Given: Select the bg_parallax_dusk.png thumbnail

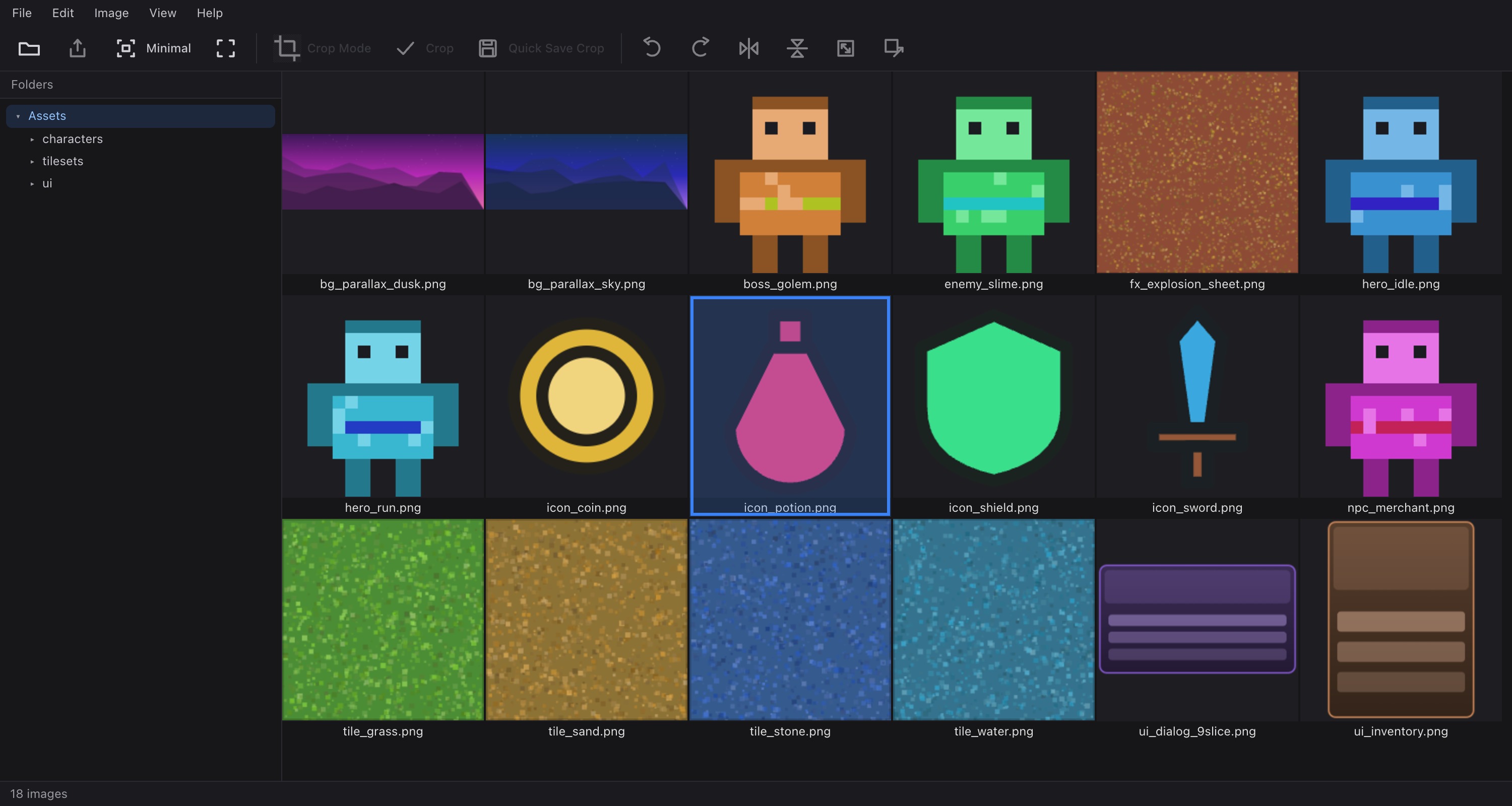Looking at the screenshot, I should [383, 172].
